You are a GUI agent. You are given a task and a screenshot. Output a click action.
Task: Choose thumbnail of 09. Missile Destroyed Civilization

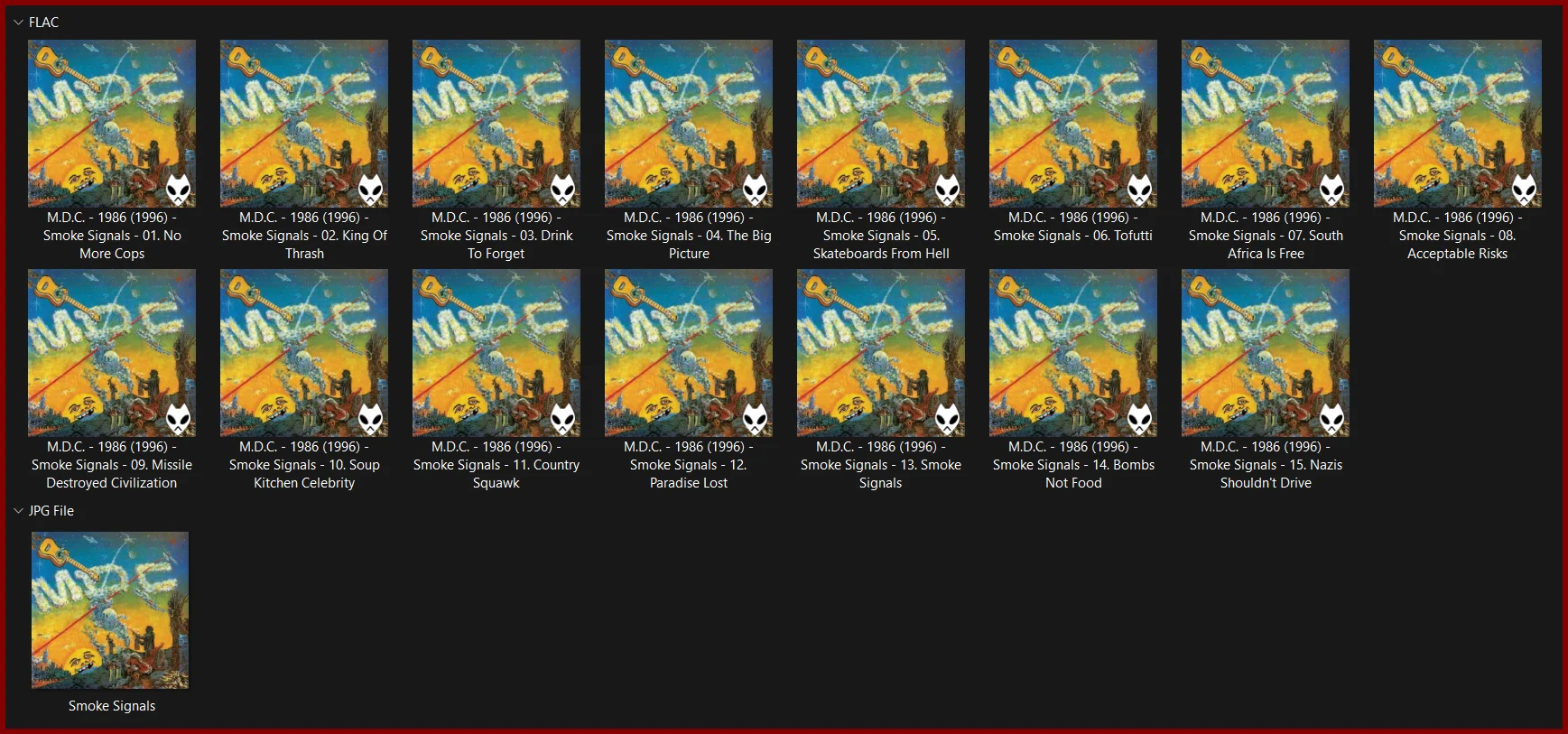tap(112, 353)
